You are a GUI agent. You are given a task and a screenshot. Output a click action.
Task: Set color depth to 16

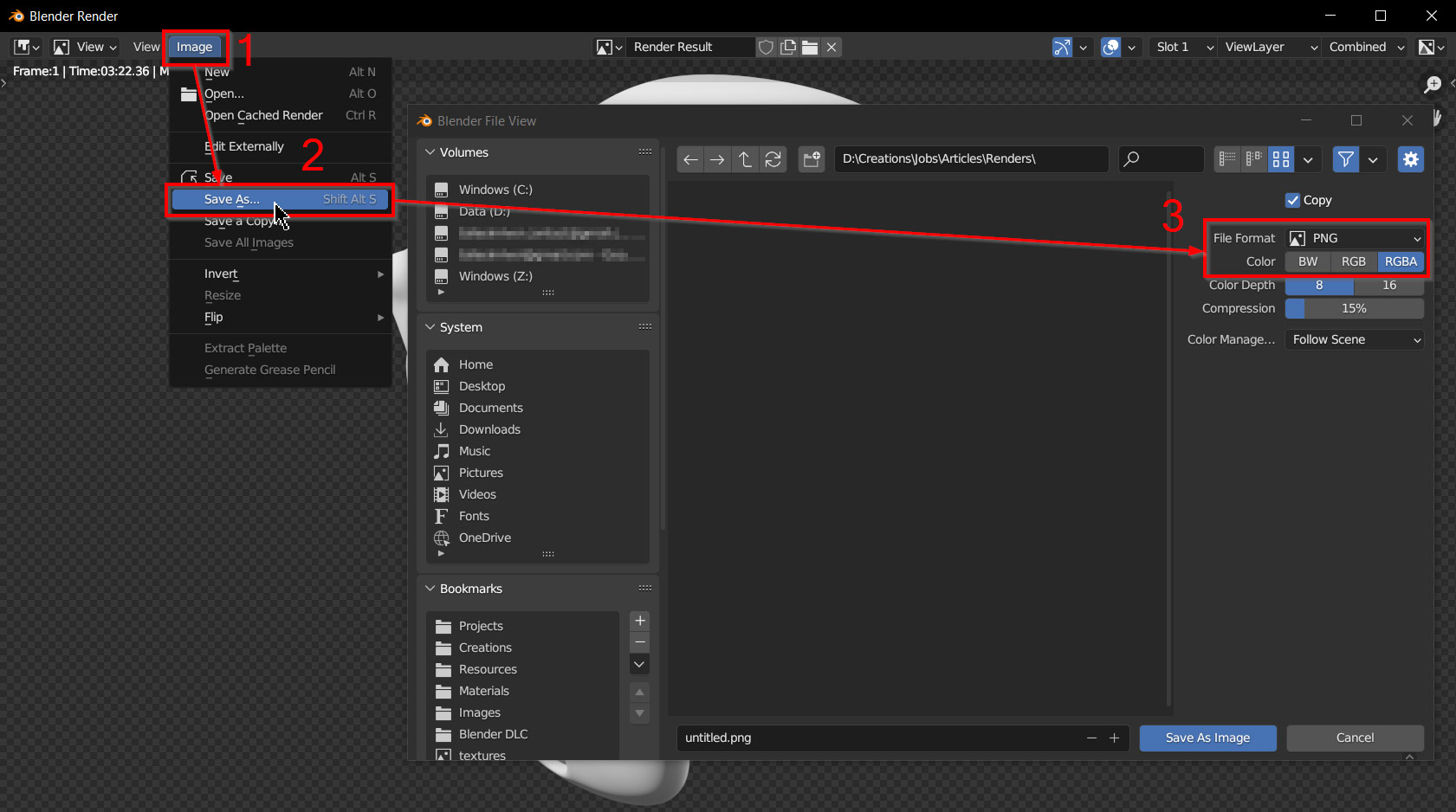click(x=1388, y=285)
